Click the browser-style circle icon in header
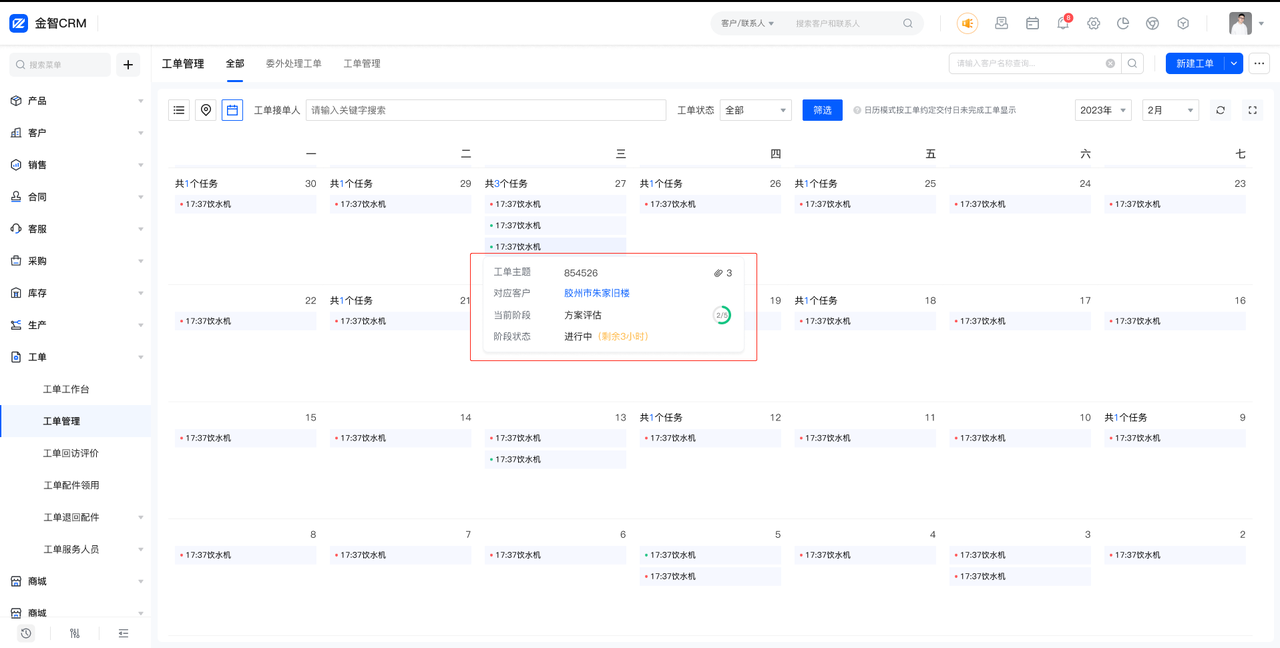The width and height of the screenshot is (1280, 648). (x=1153, y=23)
